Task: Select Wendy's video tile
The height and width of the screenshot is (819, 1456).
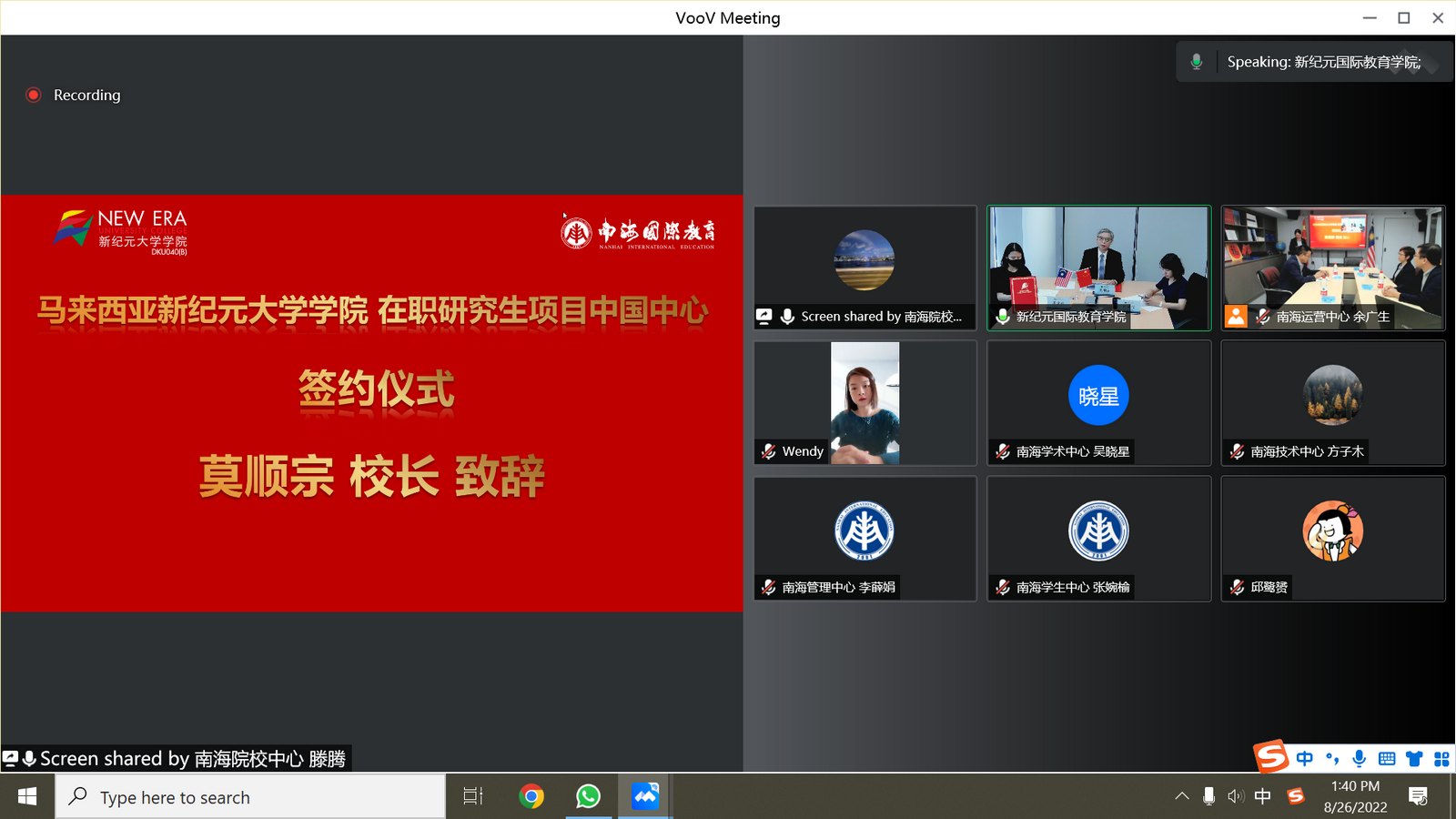Action: (865, 403)
